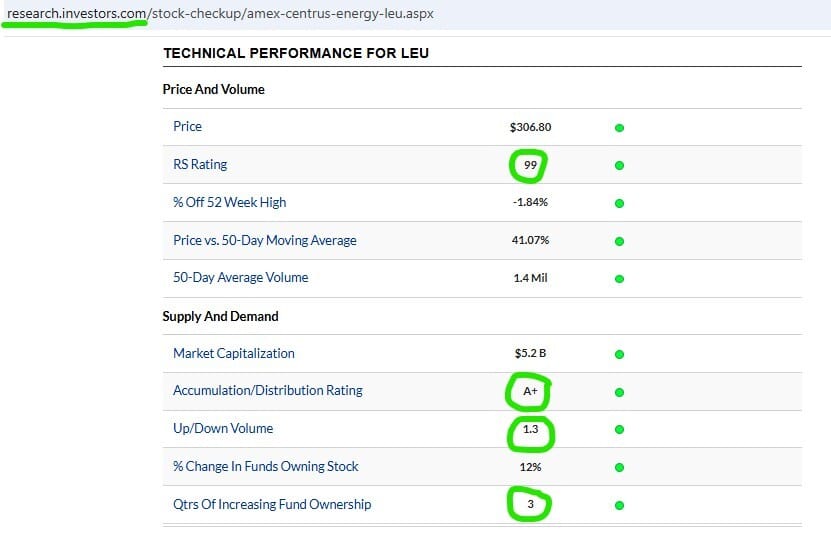Image resolution: width=831 pixels, height=534 pixels.
Task: Click the Qtrs Of Increasing Fund Ownership label
Action: (x=271, y=504)
